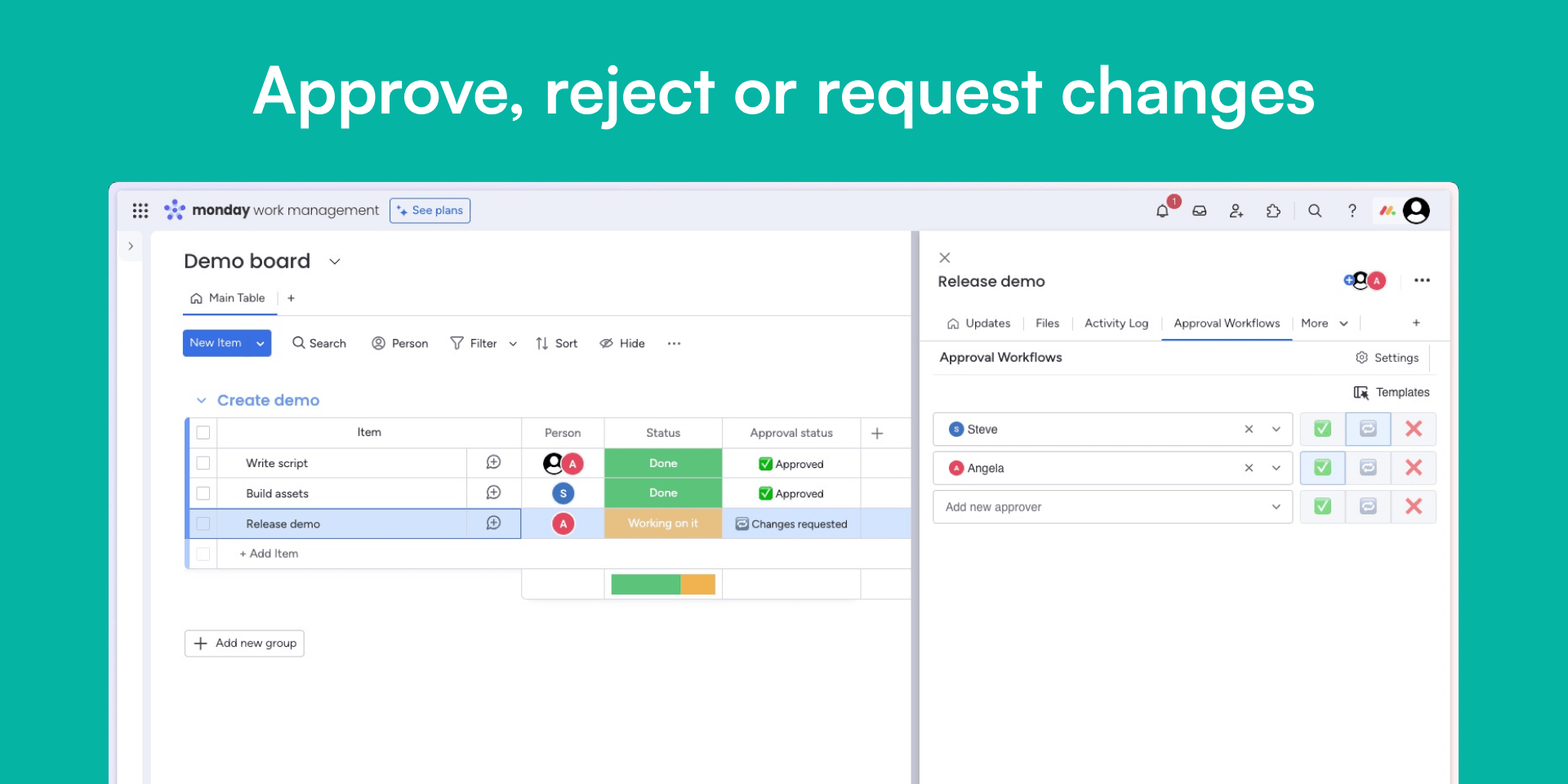Check the Build assets row checkbox
Image resolution: width=1568 pixels, height=784 pixels.
point(203,493)
